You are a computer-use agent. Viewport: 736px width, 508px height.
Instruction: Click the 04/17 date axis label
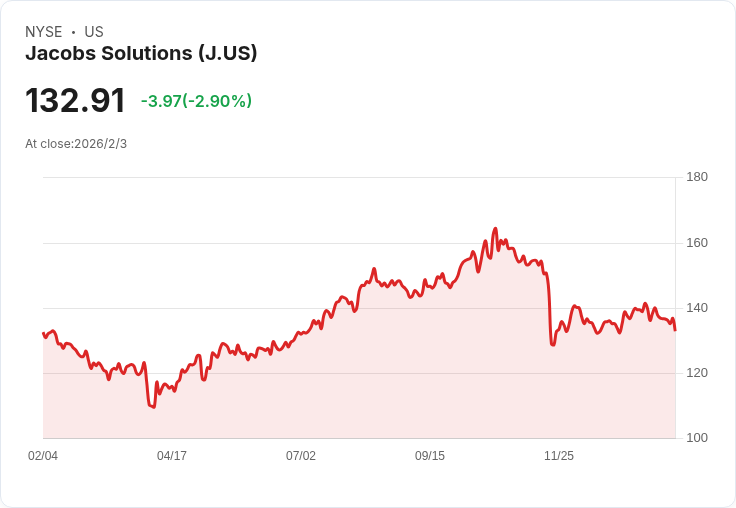[x=172, y=456]
